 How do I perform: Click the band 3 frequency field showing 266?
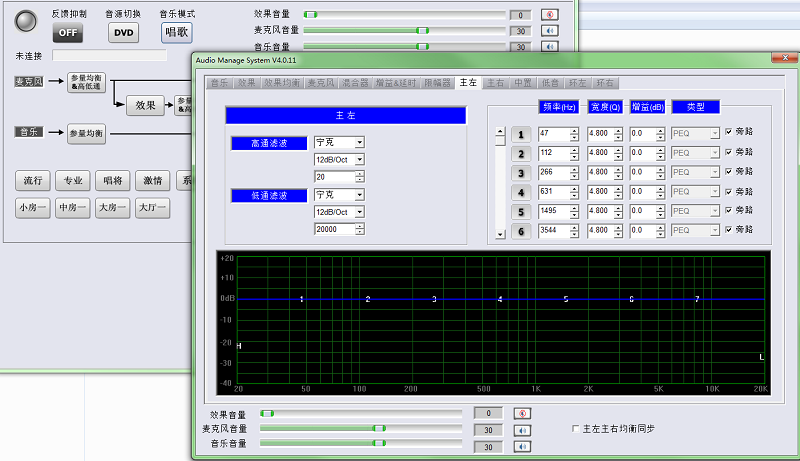click(x=553, y=172)
